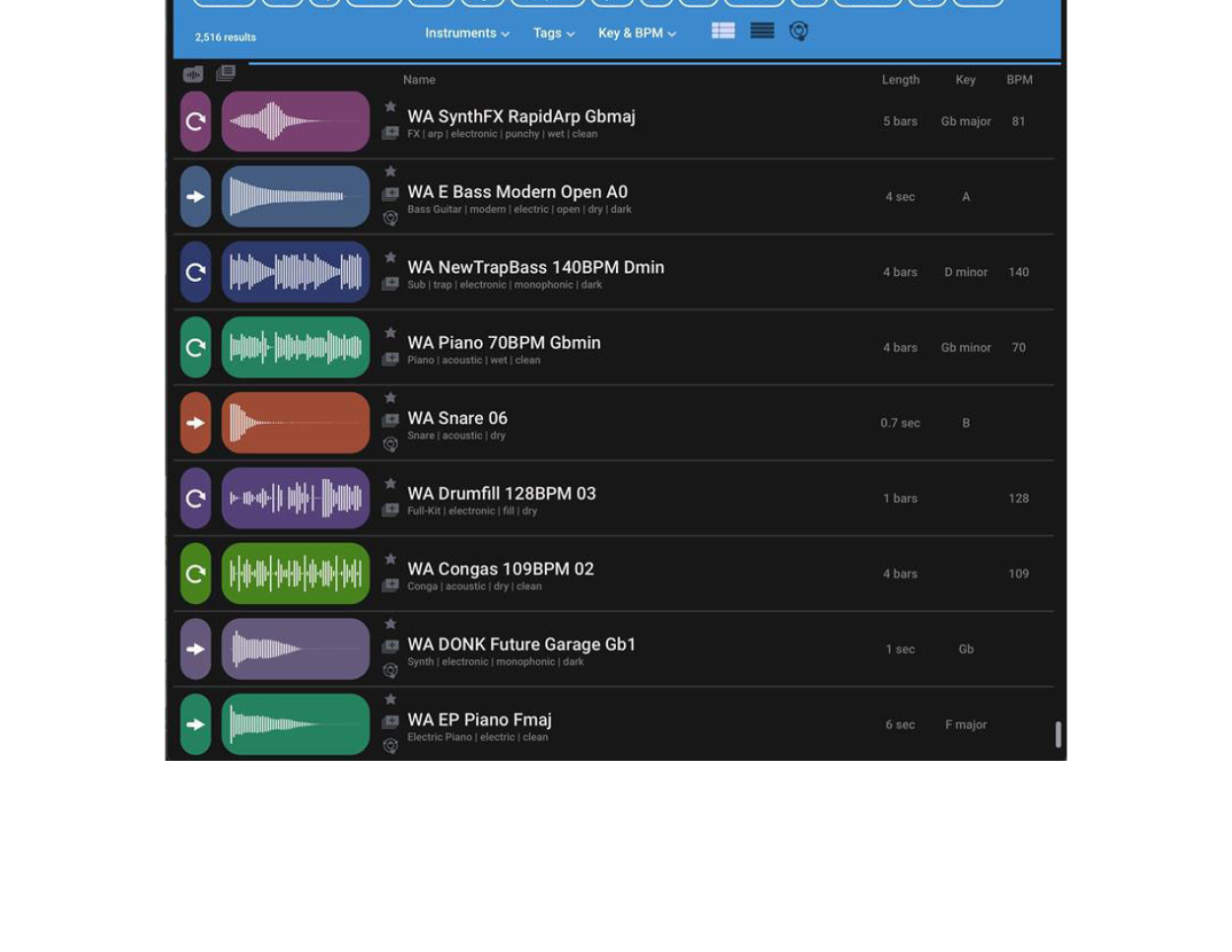Toggle favorite star on WA Piano 70BPM Gbmin

(390, 333)
